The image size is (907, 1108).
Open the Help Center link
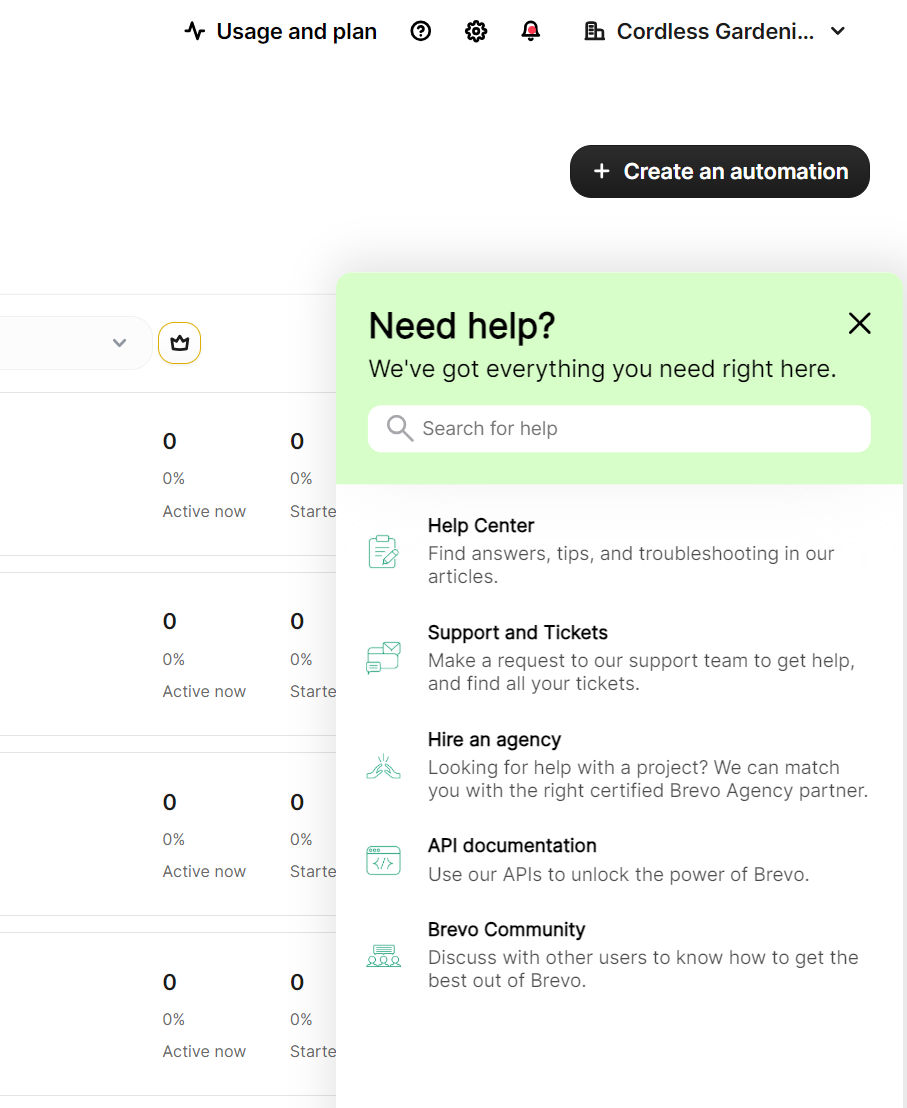(481, 525)
